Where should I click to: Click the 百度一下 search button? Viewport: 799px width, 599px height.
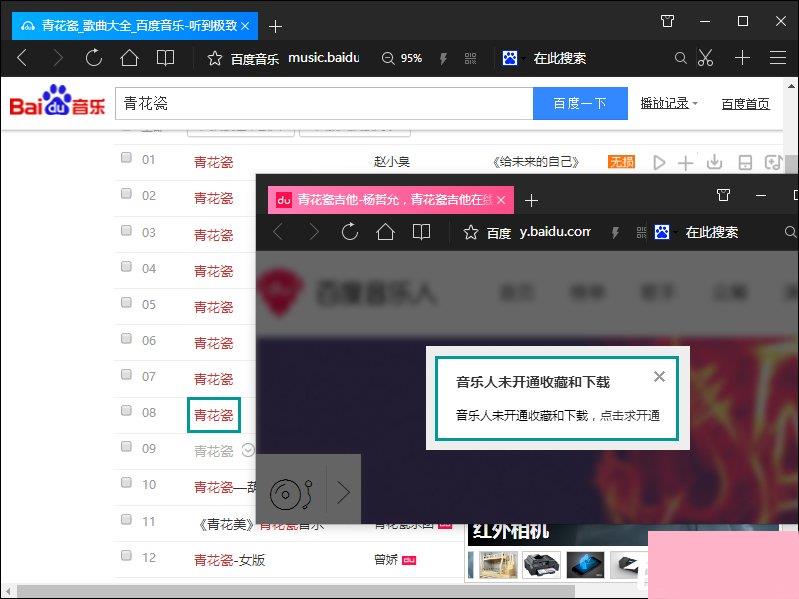pyautogui.click(x=580, y=103)
